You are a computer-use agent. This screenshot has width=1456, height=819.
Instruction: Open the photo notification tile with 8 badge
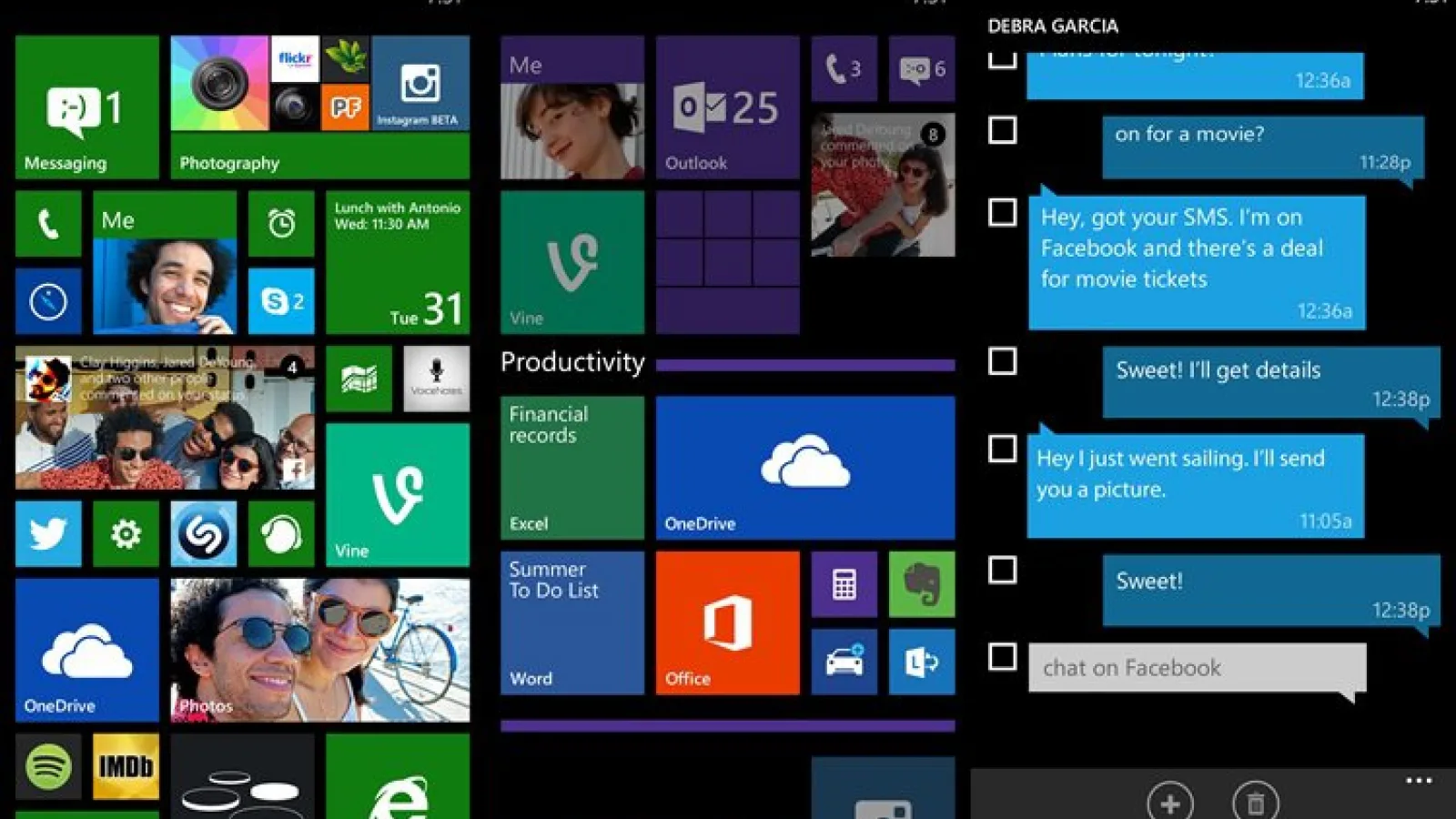point(884,185)
